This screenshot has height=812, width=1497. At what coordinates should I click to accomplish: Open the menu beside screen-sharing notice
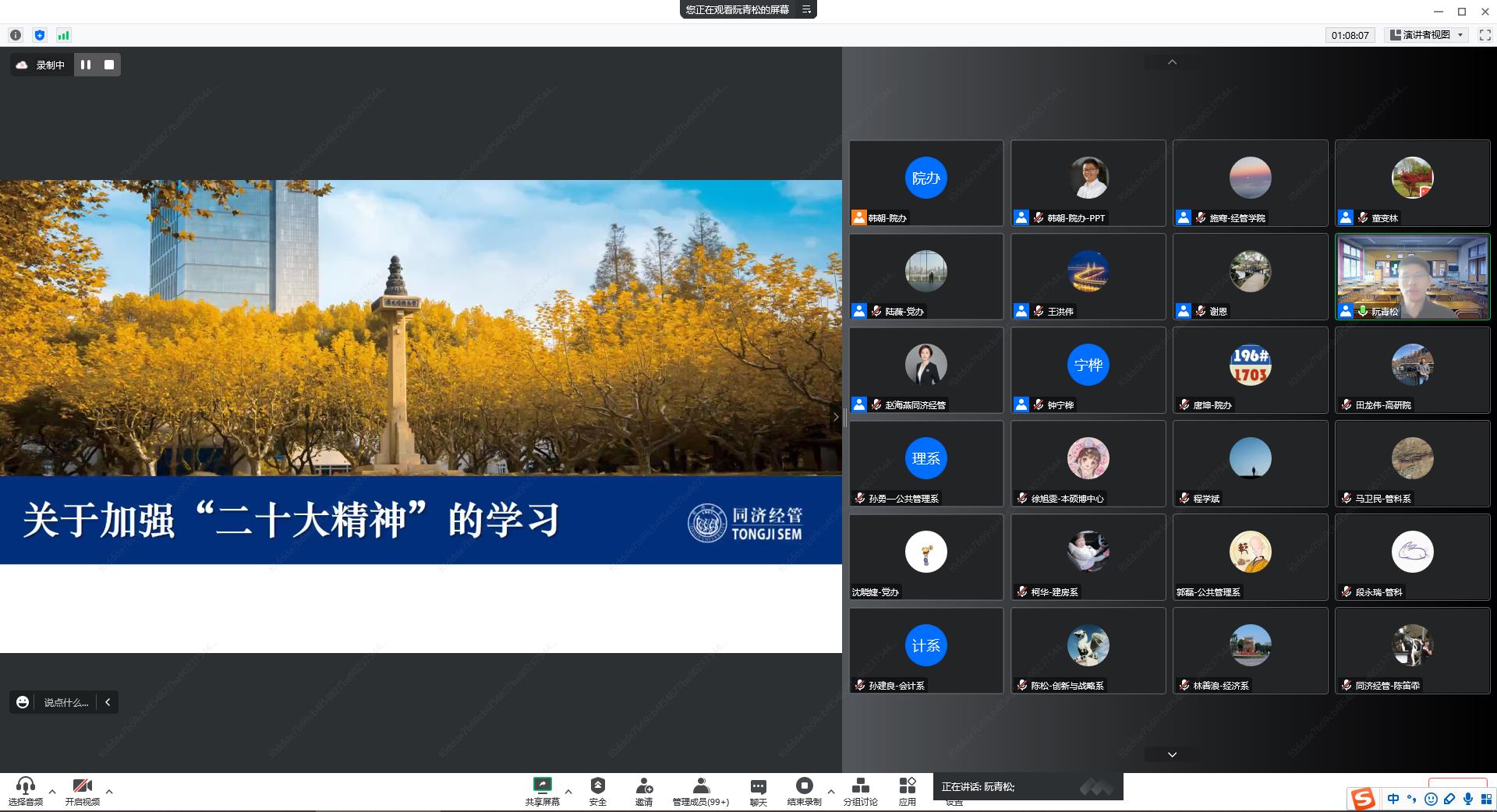[x=807, y=9]
